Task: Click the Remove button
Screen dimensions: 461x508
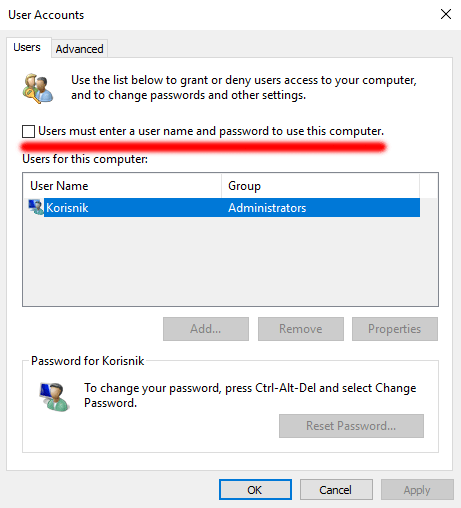Action: pos(301,329)
